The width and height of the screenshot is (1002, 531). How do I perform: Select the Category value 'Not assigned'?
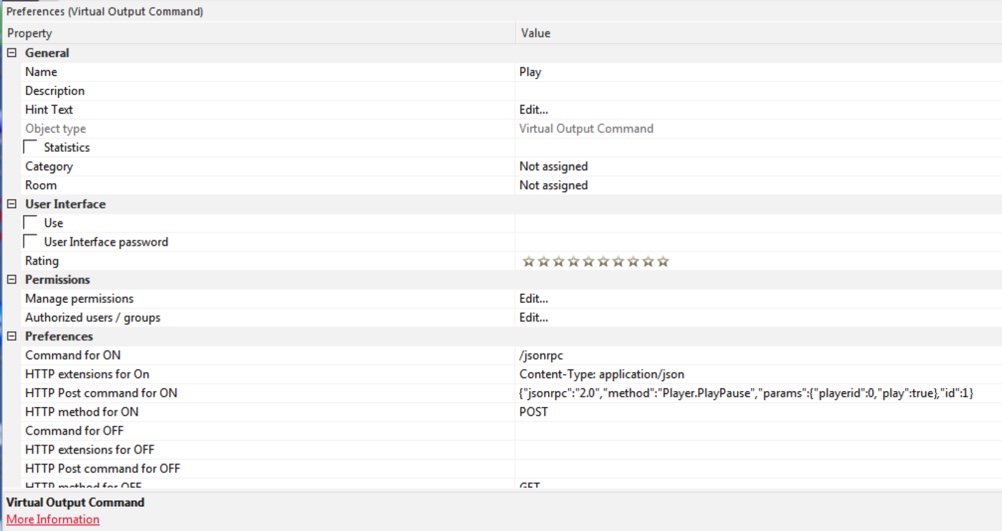tap(553, 167)
